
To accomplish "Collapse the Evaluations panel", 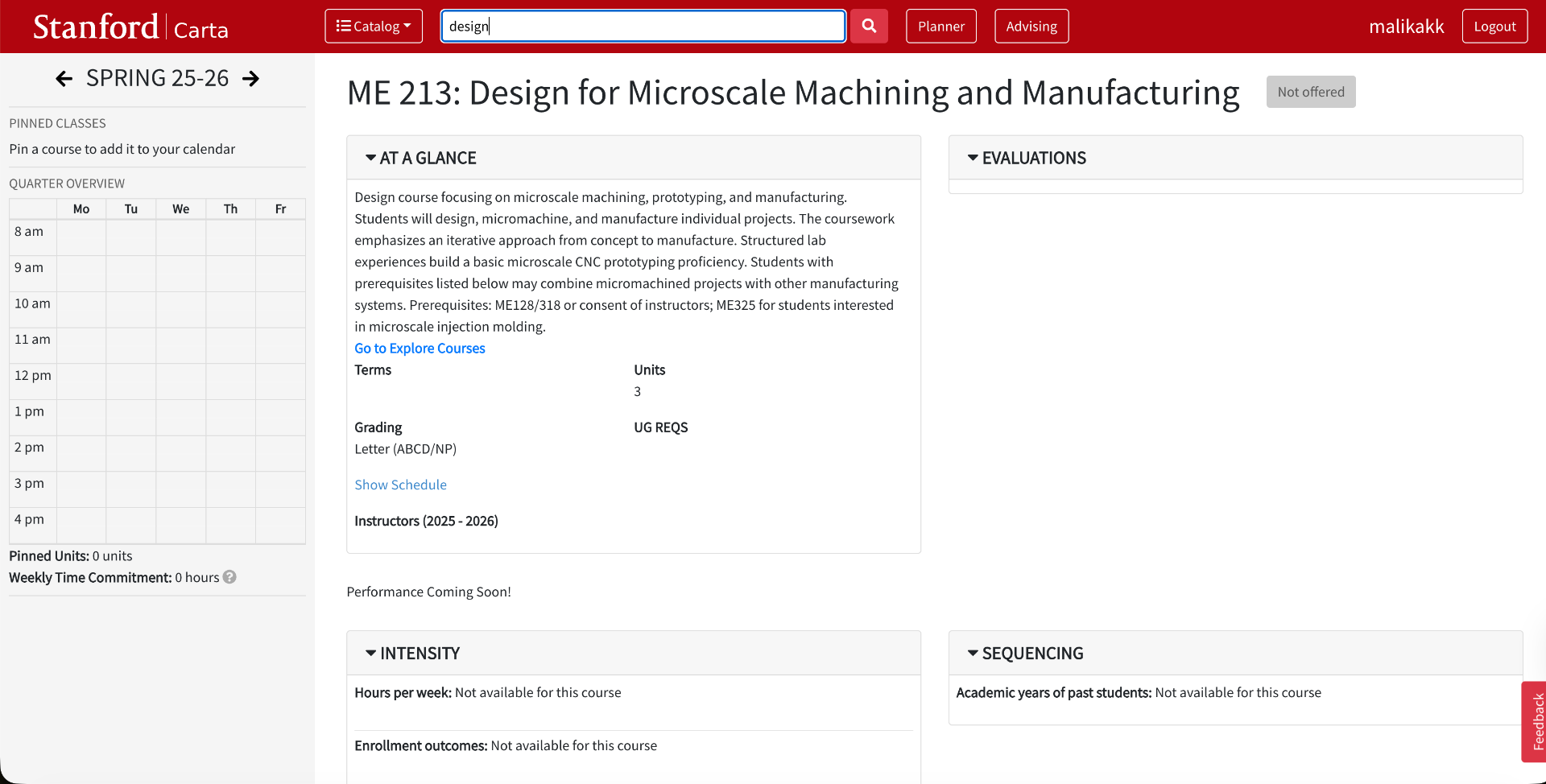I will pos(1027,158).
